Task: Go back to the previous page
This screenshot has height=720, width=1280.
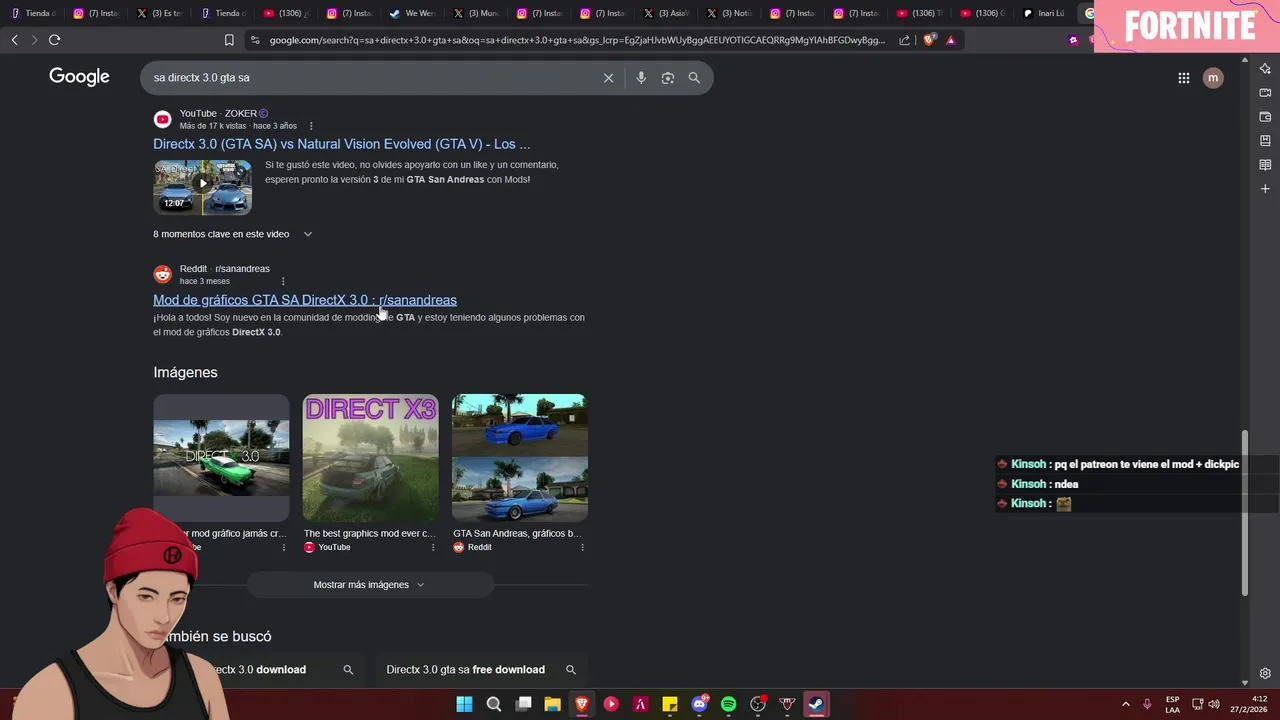Action: pos(14,40)
